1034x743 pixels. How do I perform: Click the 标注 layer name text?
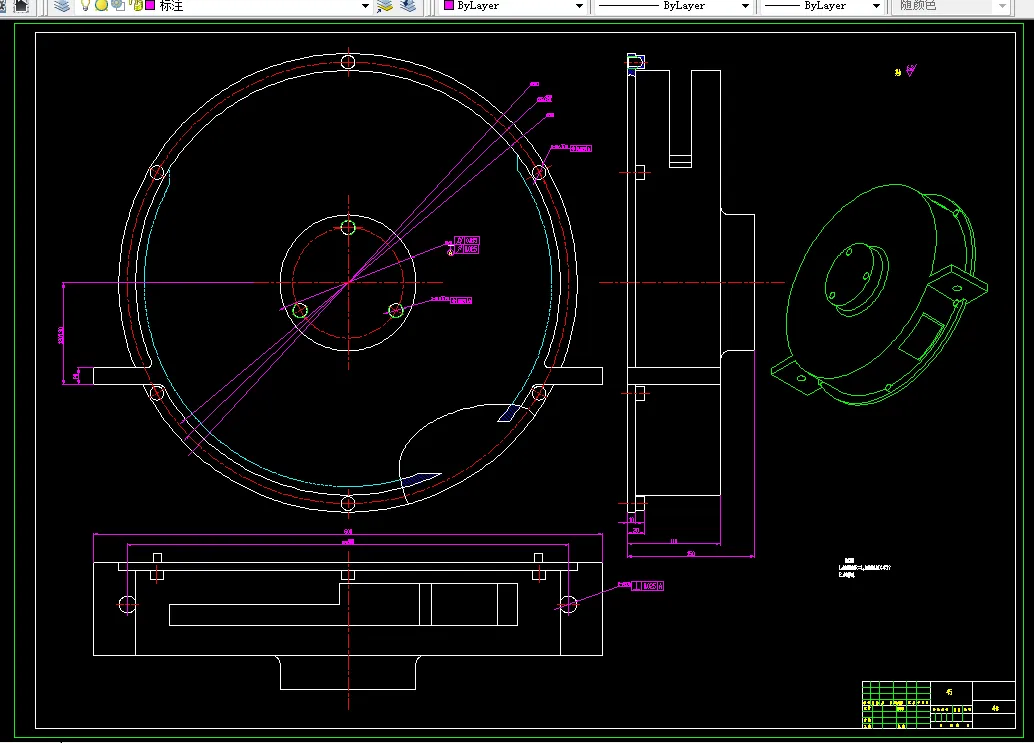coord(171,6)
